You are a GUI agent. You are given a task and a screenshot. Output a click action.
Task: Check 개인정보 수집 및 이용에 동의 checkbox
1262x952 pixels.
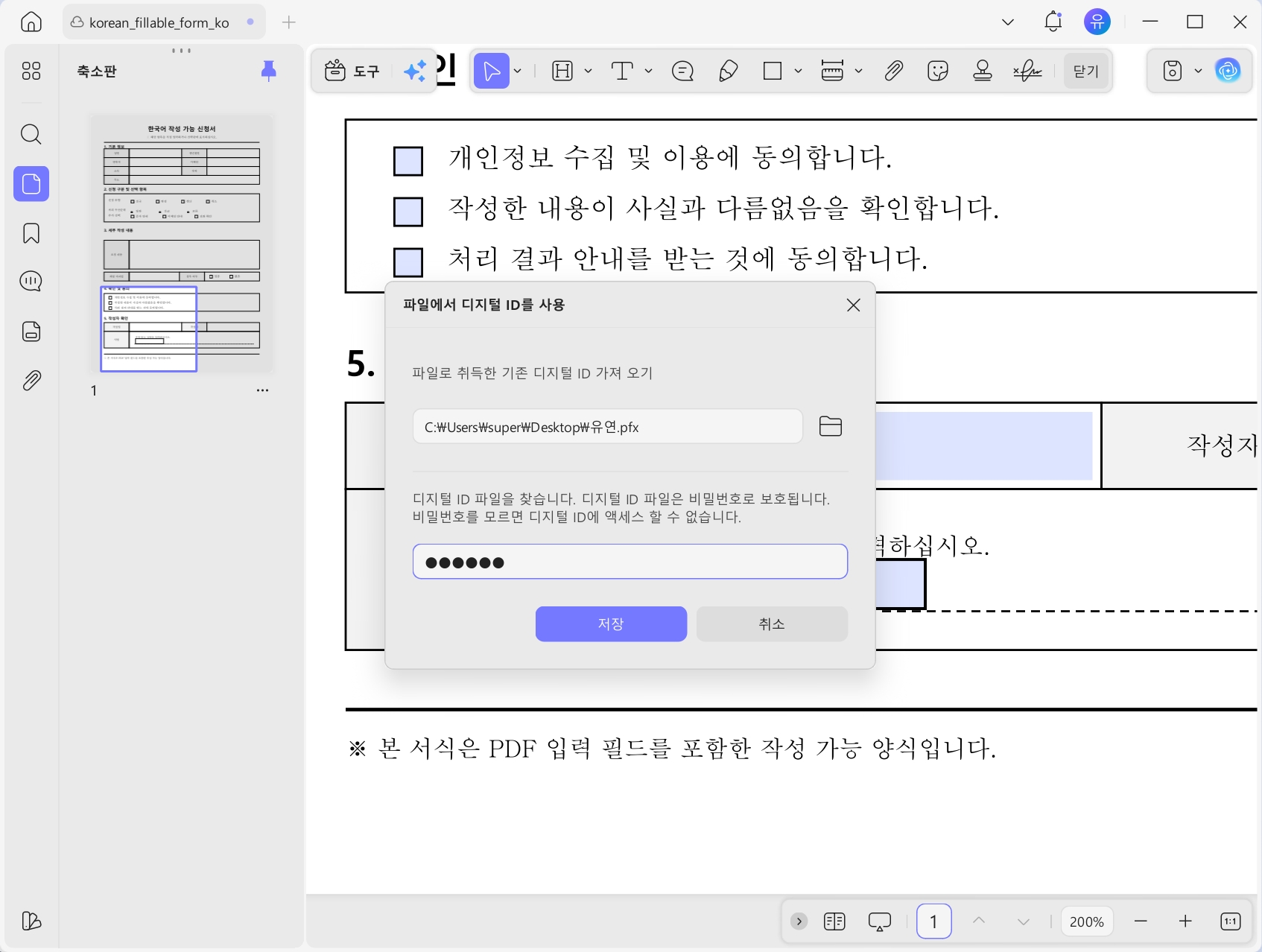pyautogui.click(x=408, y=161)
